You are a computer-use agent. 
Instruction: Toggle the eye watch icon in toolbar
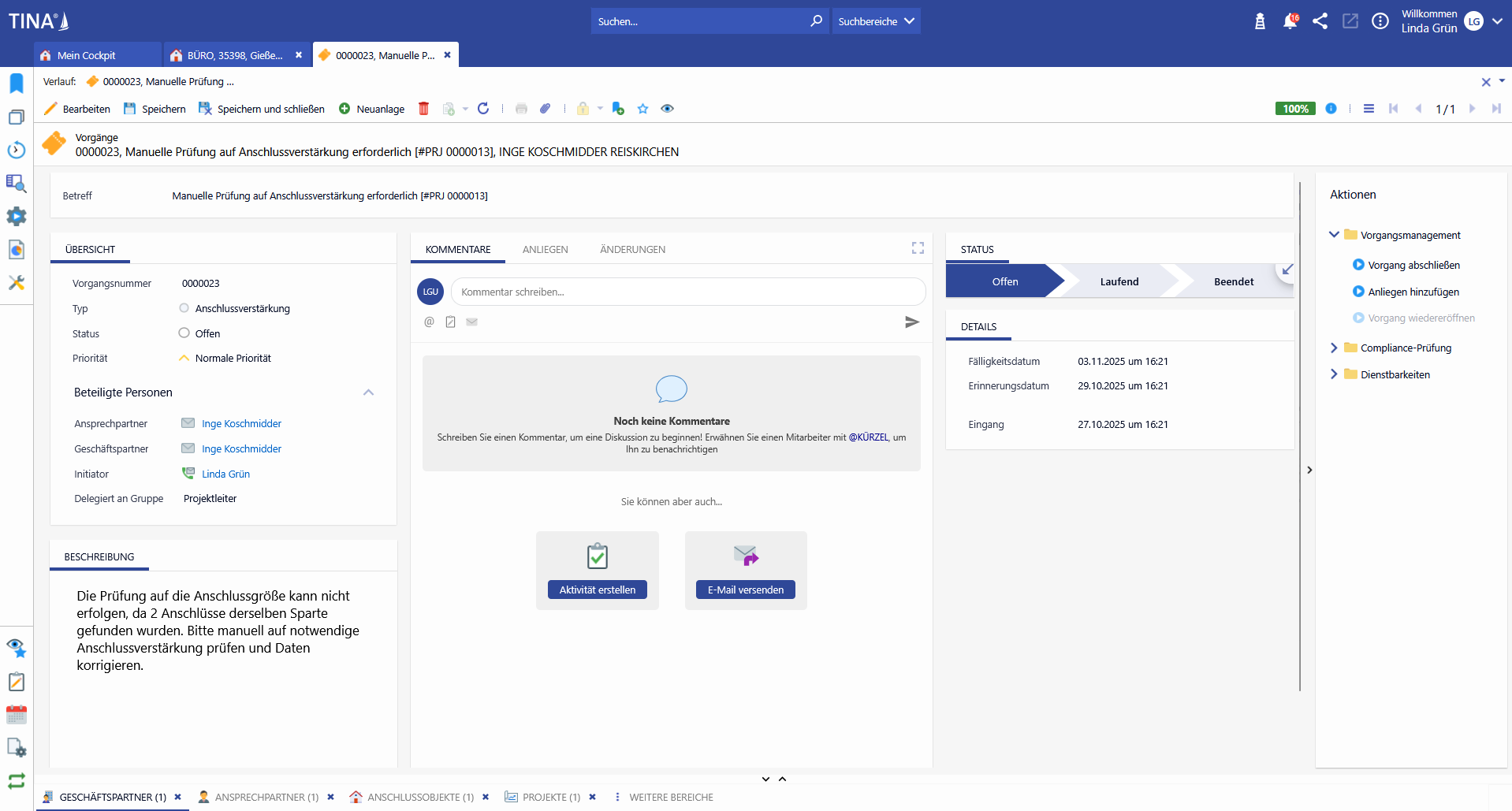tap(667, 109)
